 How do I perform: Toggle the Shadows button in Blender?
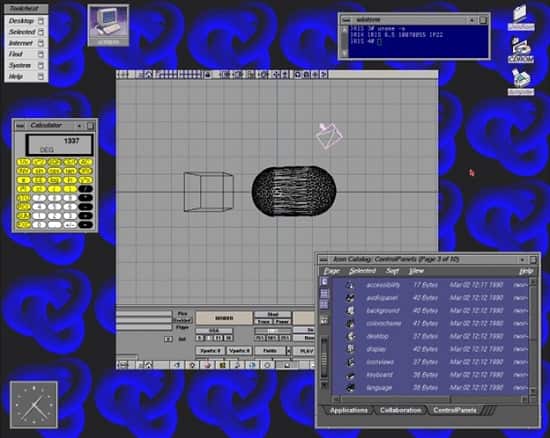pos(273,314)
